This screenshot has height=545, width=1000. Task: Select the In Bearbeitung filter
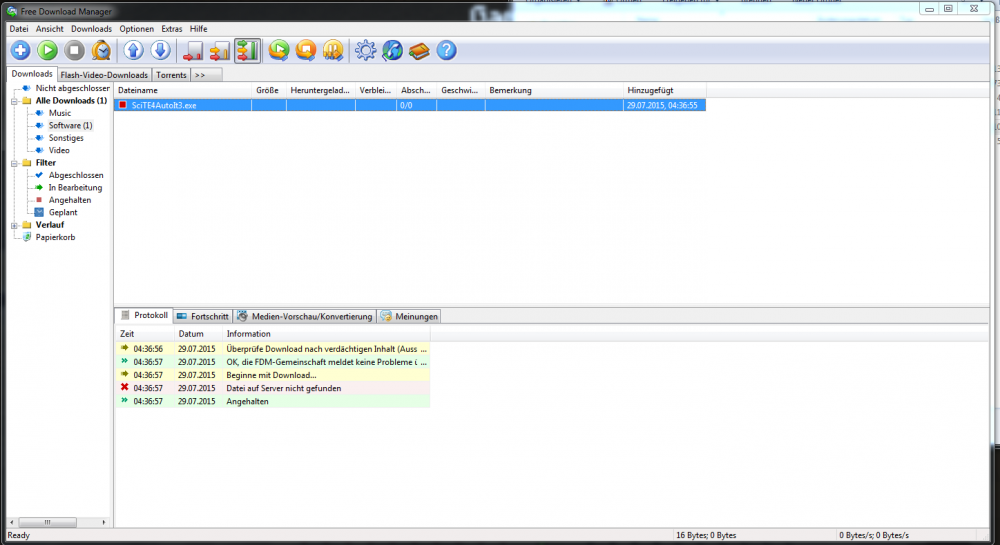(x=75, y=187)
